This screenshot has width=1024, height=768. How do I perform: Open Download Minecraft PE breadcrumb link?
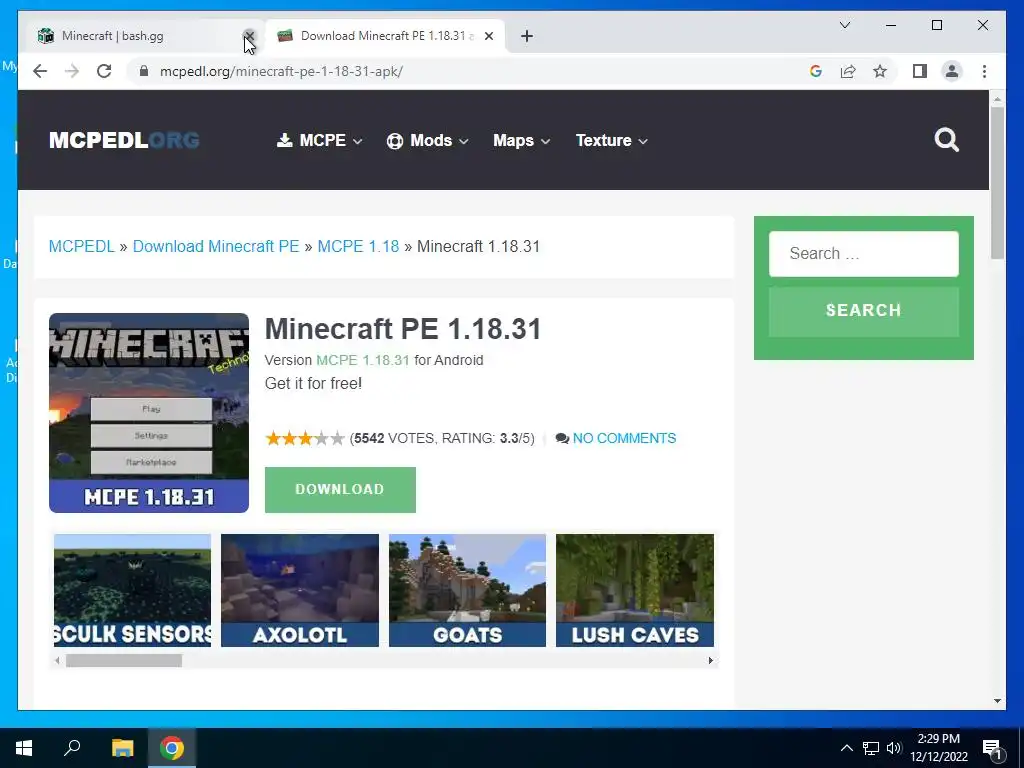click(216, 246)
